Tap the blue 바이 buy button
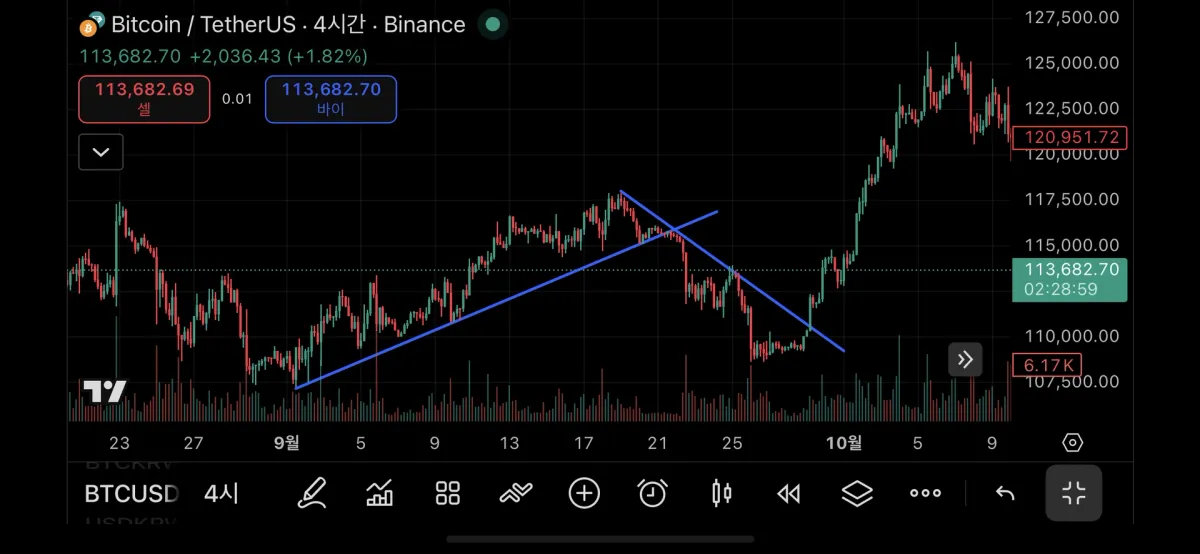Screen dimensions: 1200x554 click(331, 99)
